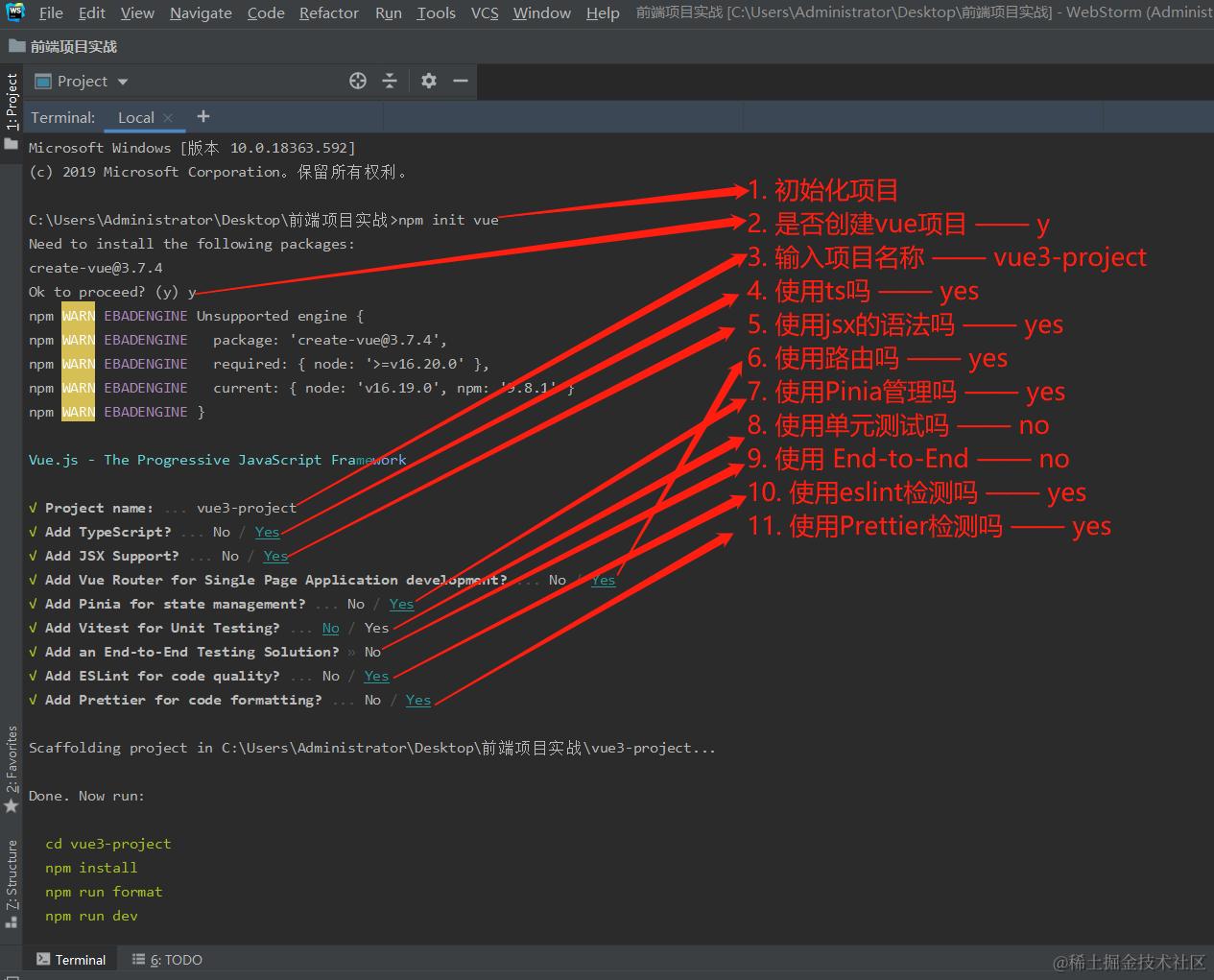Open the File menu
Image resolution: width=1214 pixels, height=980 pixels.
[51, 12]
